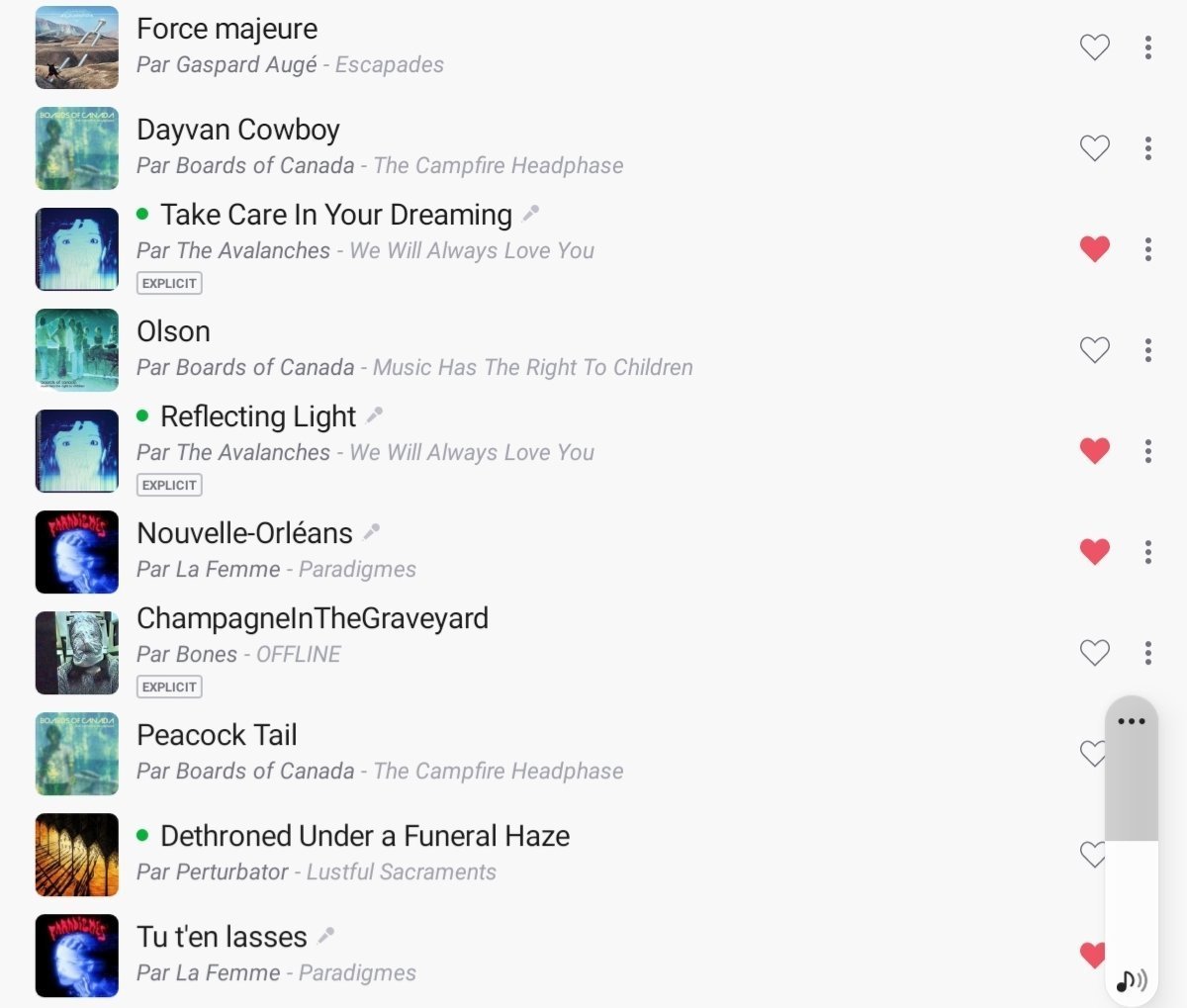
Task: Click the volume note icon
Action: pos(1132,980)
